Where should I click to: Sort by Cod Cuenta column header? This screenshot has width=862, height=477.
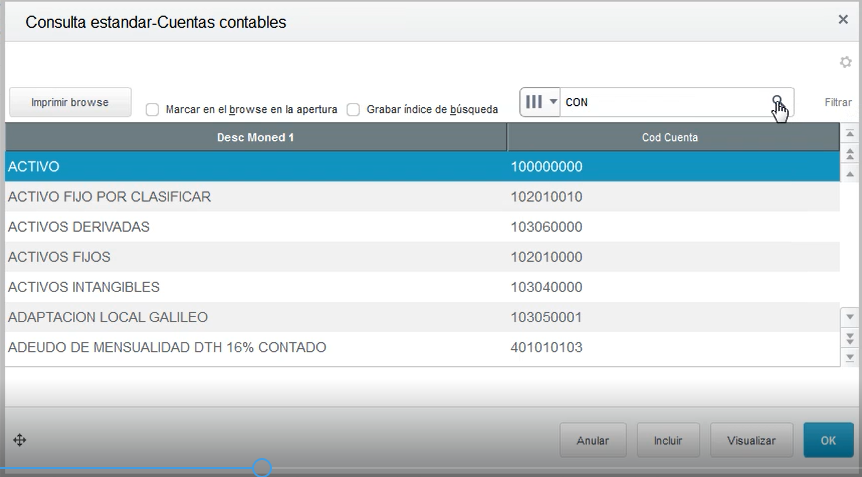673,137
